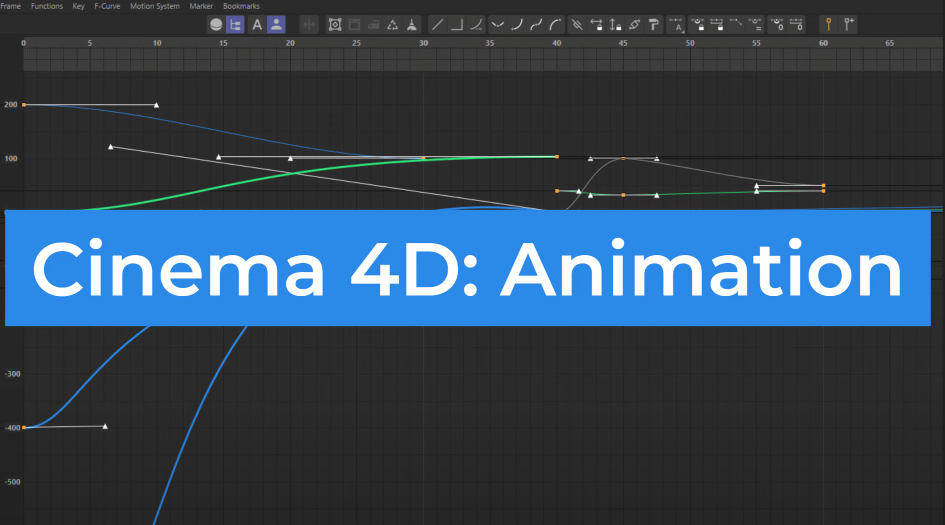Click the broom cleanup icon
This screenshot has height=525, width=945.
tap(411, 24)
